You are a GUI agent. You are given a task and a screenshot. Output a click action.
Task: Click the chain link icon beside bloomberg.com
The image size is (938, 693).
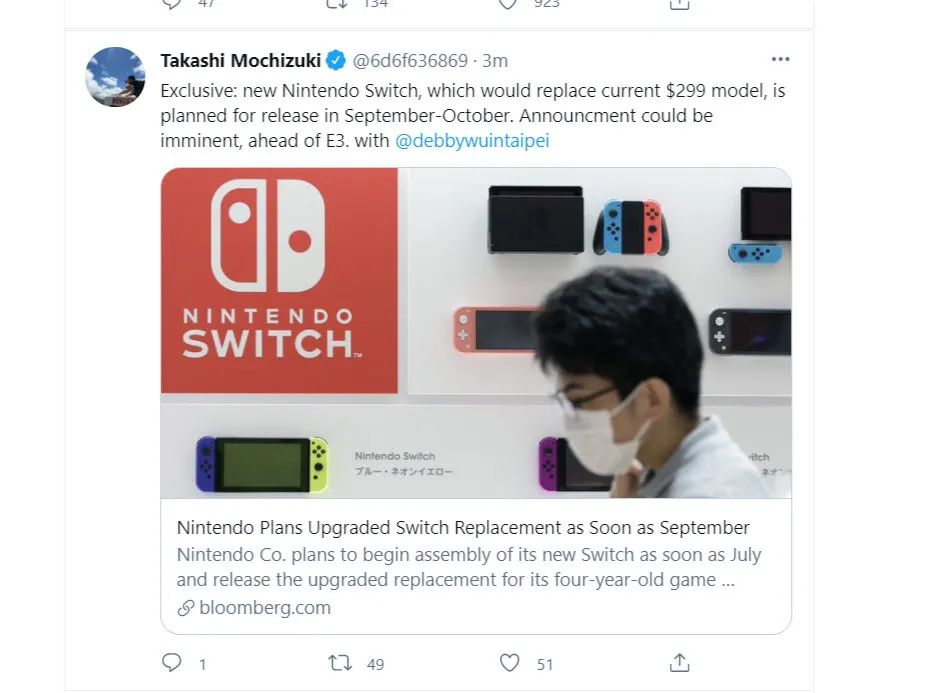[186, 607]
